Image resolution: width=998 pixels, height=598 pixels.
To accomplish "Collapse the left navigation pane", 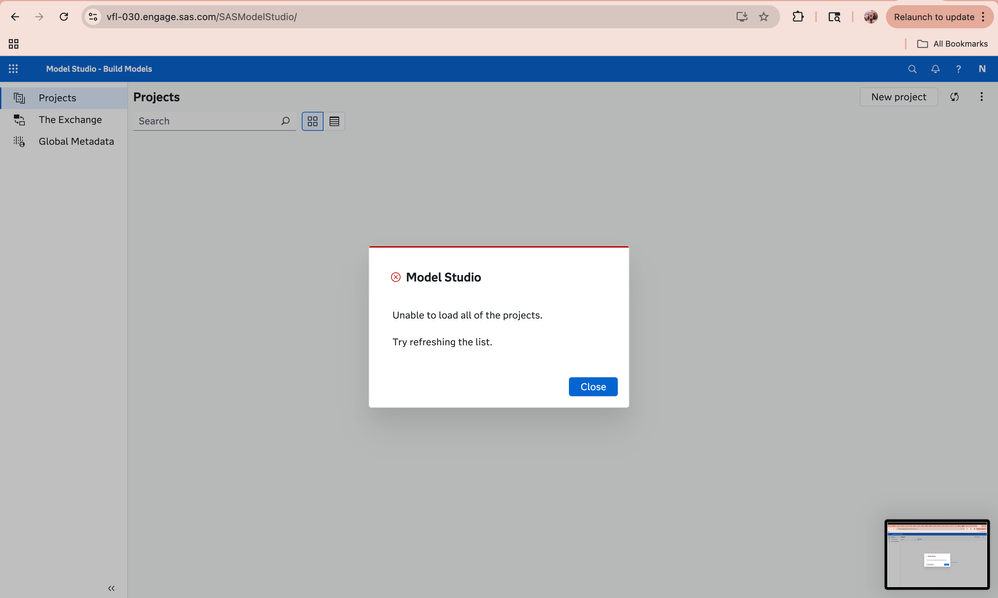I will tap(111, 588).
